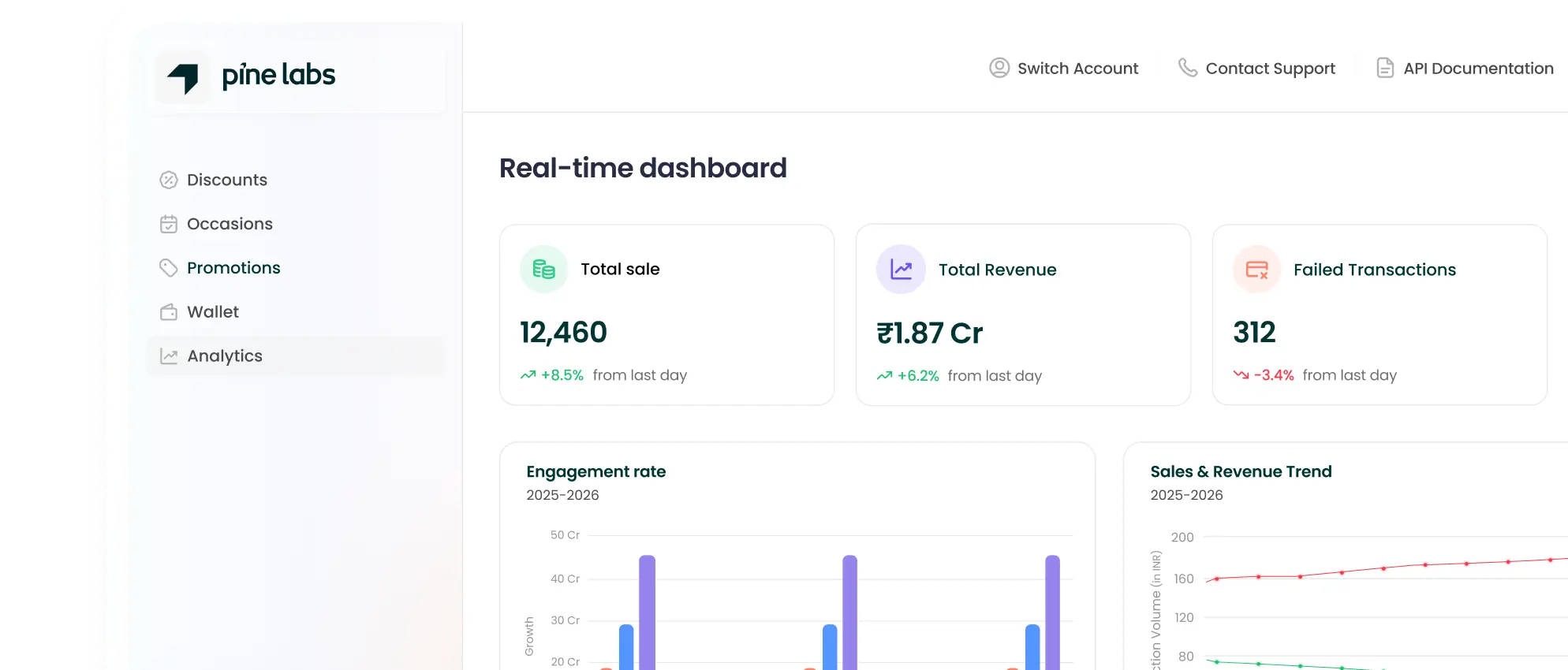The width and height of the screenshot is (1568, 670).
Task: Click the +8.5% change value
Action: pyautogui.click(x=562, y=375)
